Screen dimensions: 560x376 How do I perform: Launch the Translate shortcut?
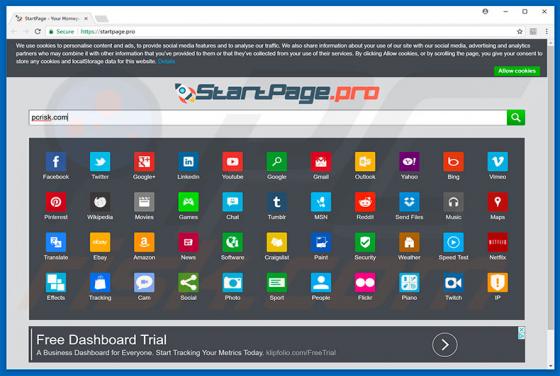(56, 242)
